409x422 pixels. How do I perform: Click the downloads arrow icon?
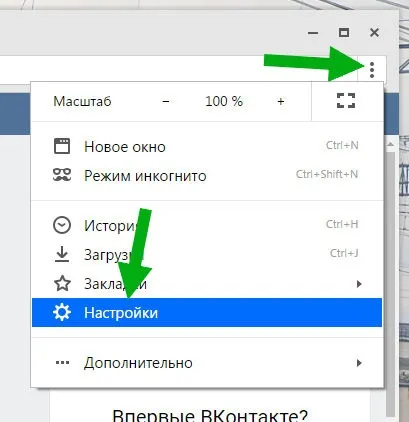pyautogui.click(x=62, y=254)
